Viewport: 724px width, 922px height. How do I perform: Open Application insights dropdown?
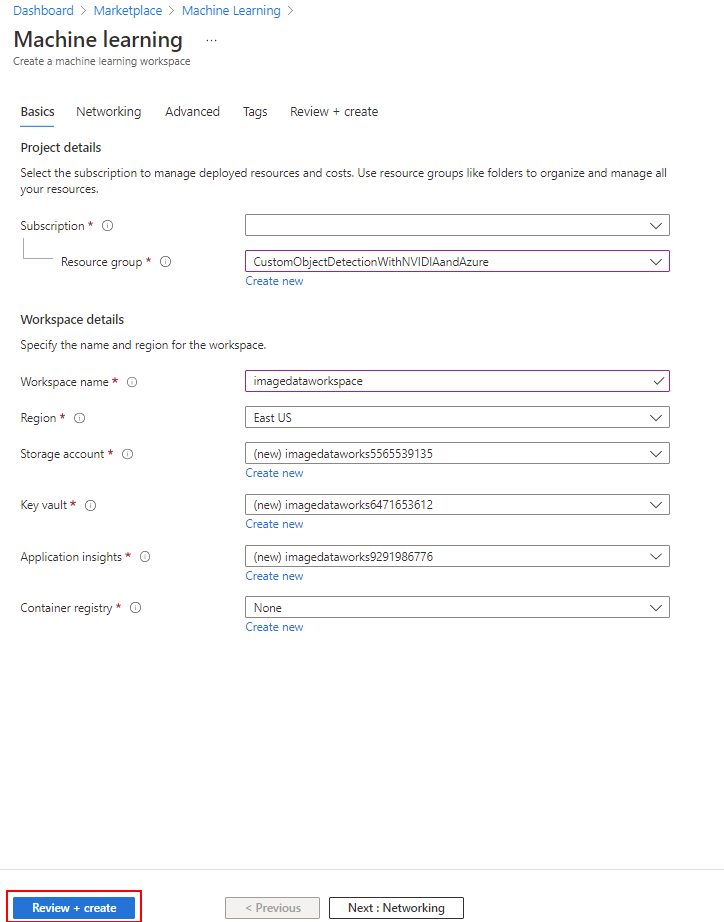coord(457,556)
